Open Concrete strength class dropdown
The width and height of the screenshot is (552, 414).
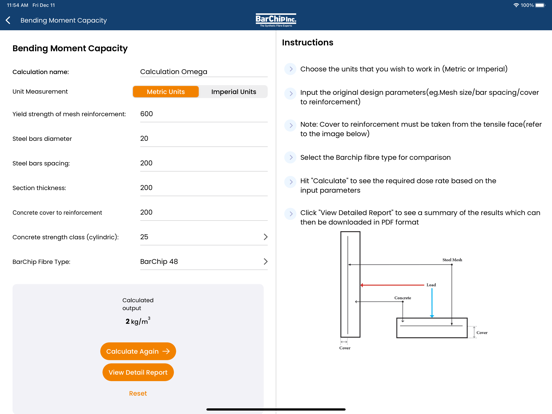click(204, 237)
